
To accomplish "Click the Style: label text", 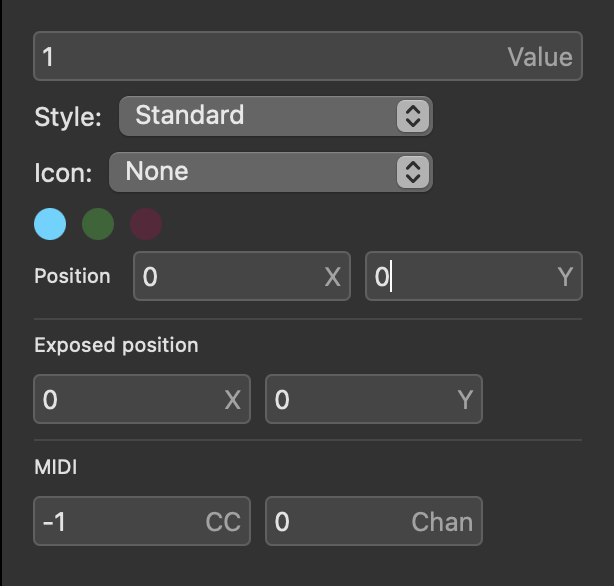I will point(68,116).
